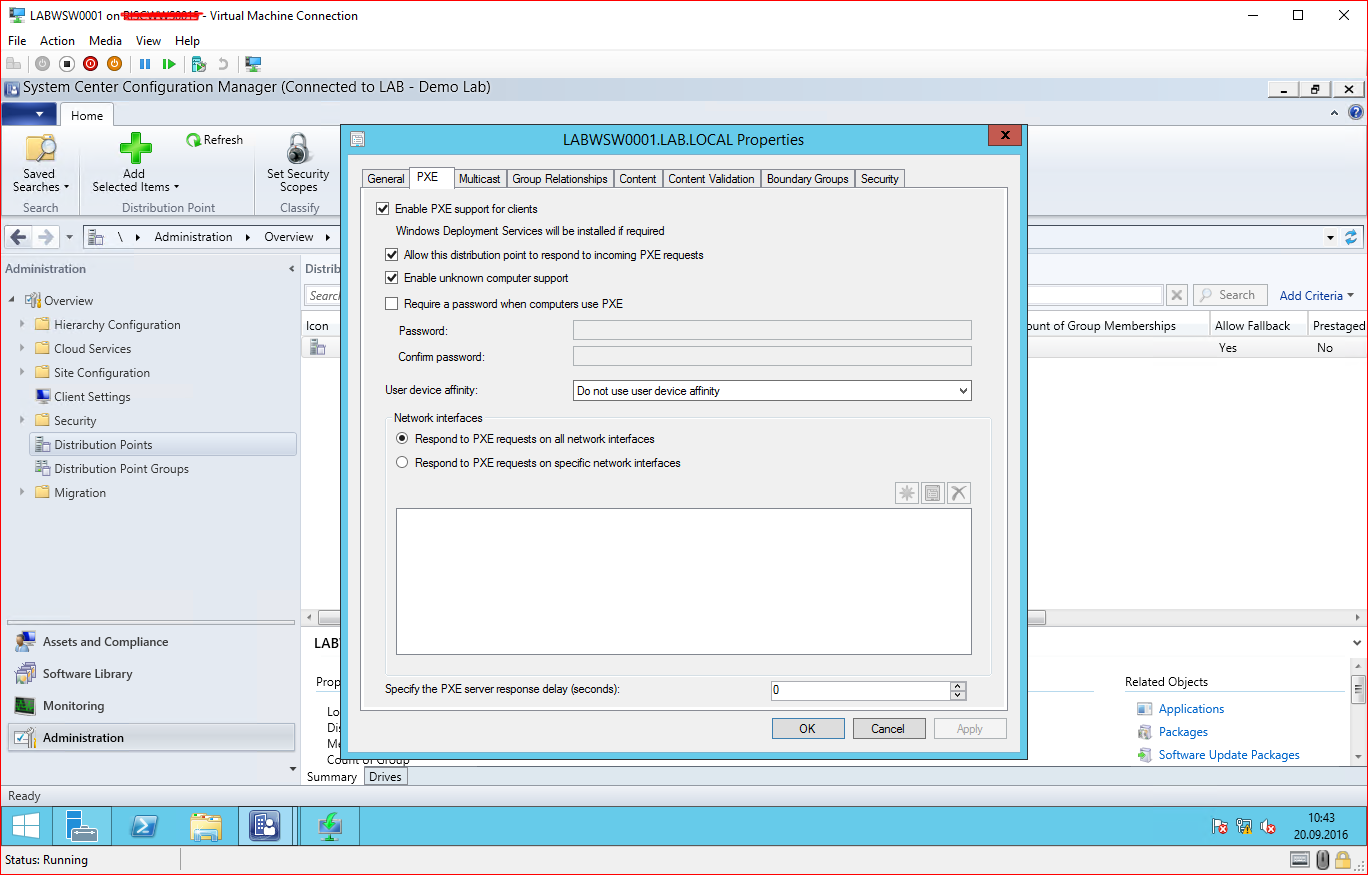The image size is (1368, 875).
Task: Switch to the Multicast tab
Action: click(479, 179)
